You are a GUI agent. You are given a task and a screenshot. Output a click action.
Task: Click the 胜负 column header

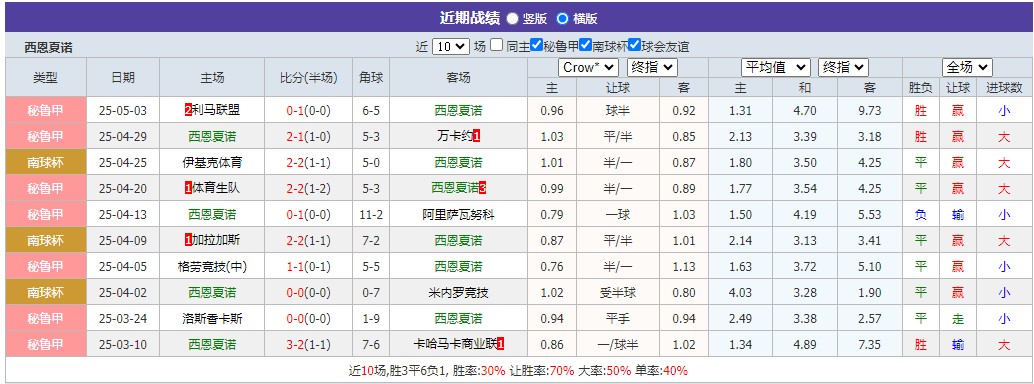[x=921, y=87]
